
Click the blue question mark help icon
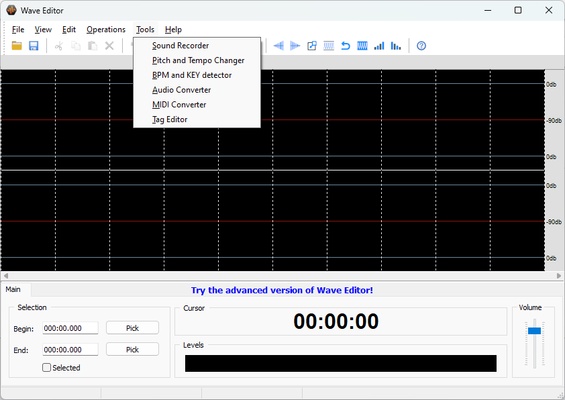click(x=421, y=46)
